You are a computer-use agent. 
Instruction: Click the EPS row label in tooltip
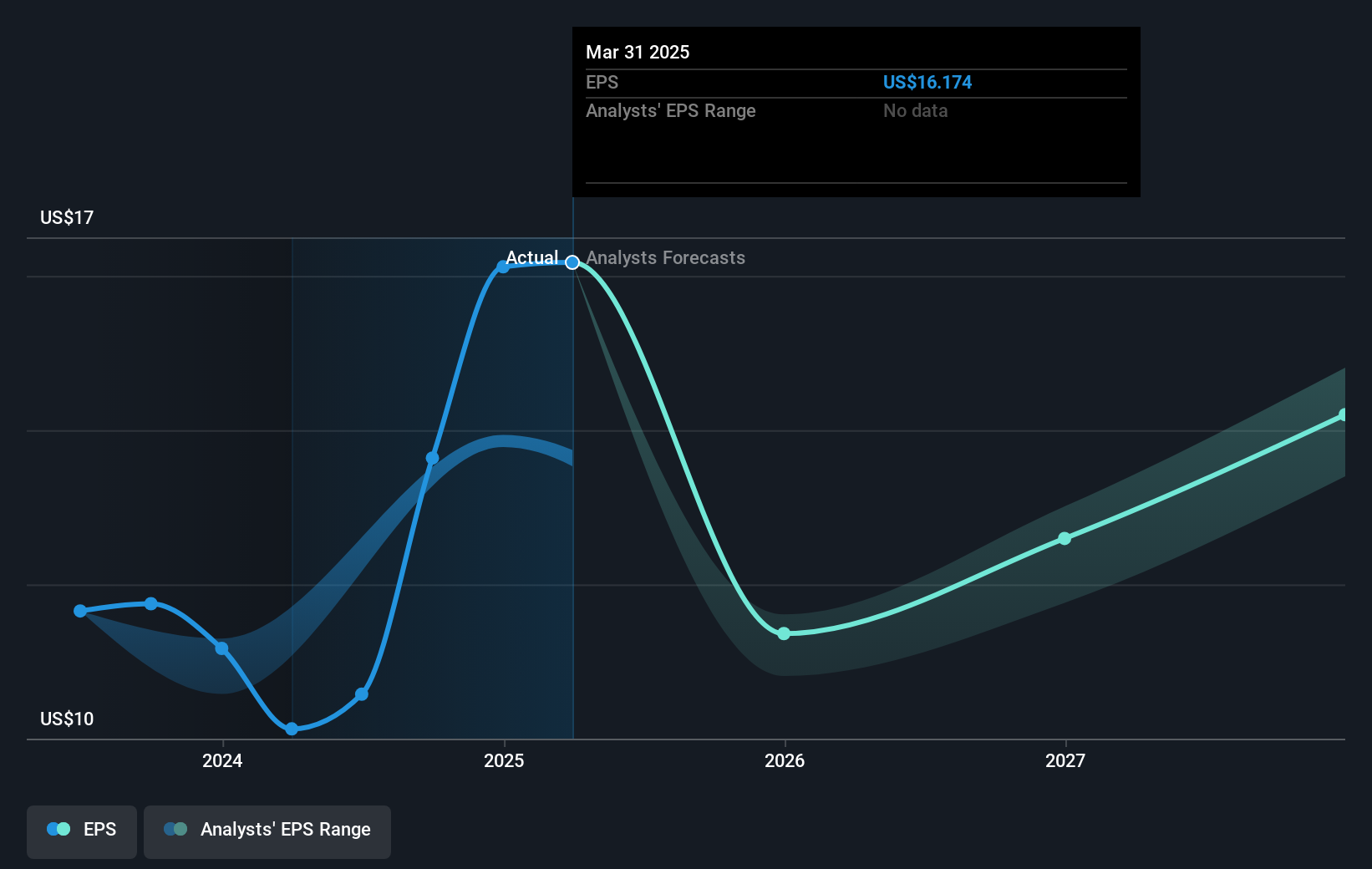pyautogui.click(x=602, y=83)
